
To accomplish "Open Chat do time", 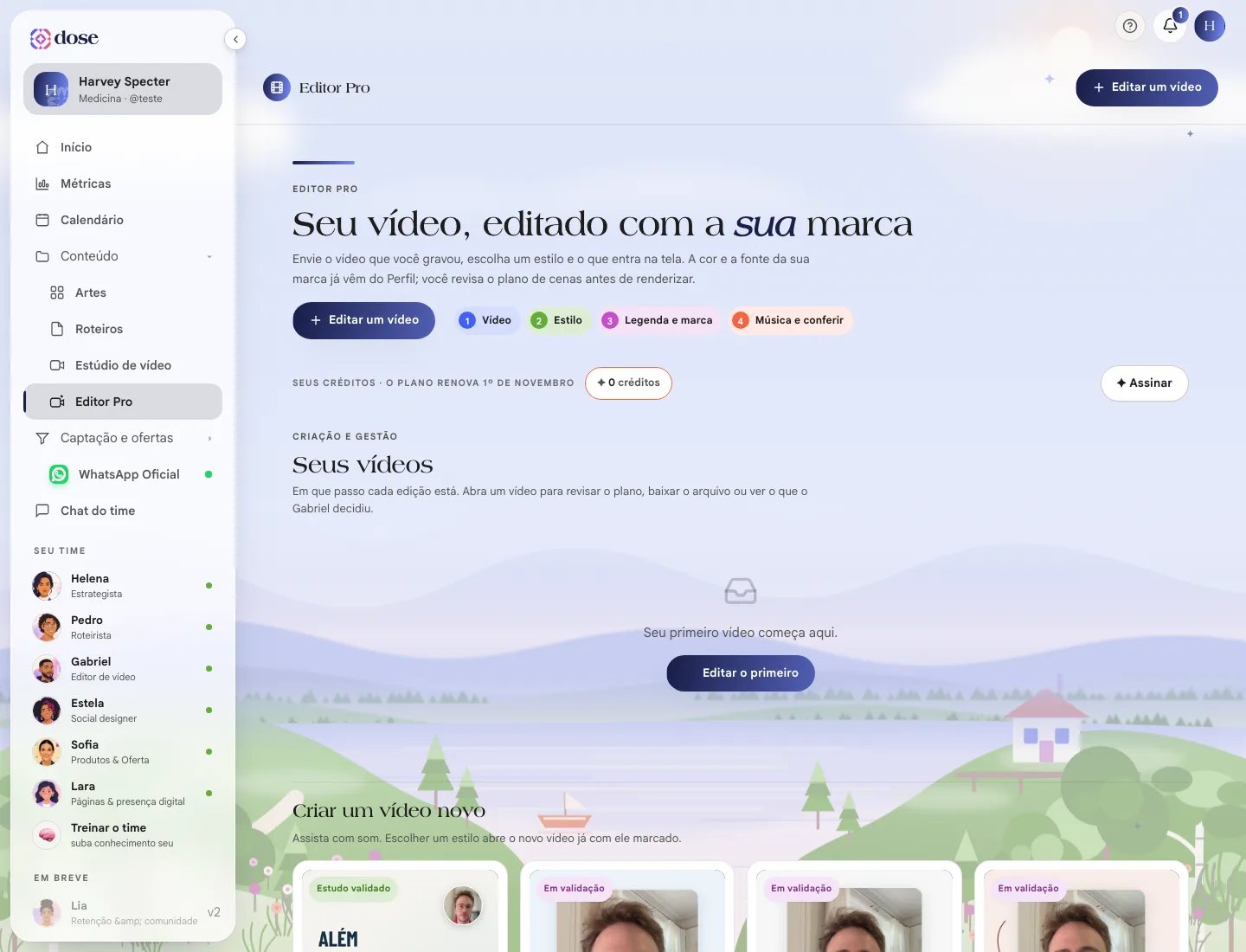I will click(x=123, y=511).
